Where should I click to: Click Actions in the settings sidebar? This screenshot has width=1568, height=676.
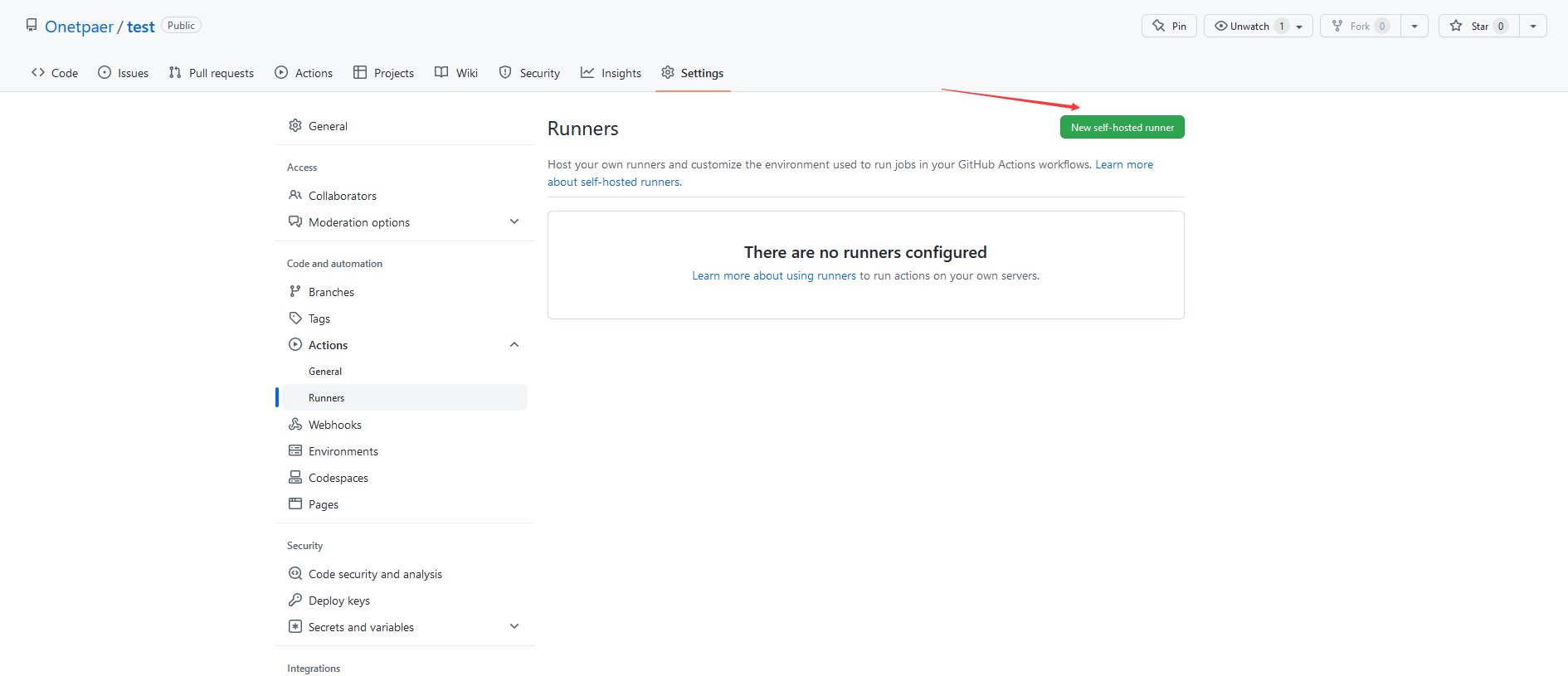pos(405,345)
